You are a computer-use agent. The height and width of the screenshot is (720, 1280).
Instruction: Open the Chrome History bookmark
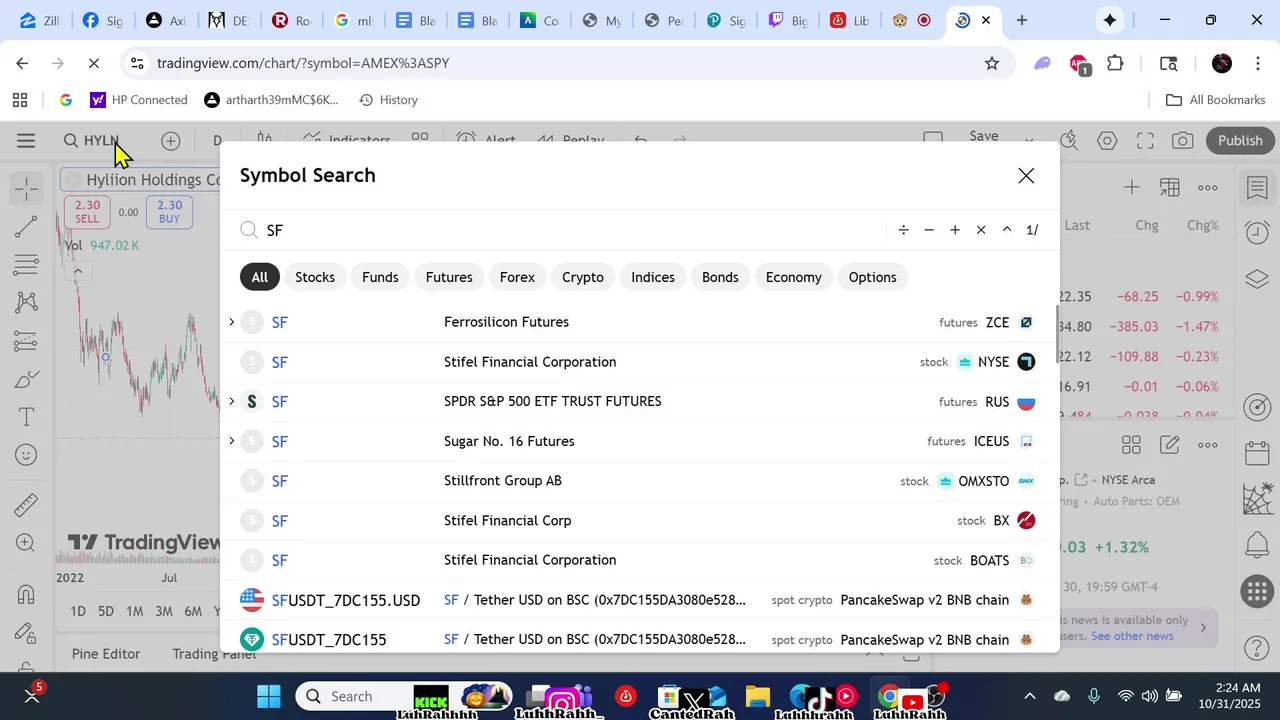click(388, 100)
